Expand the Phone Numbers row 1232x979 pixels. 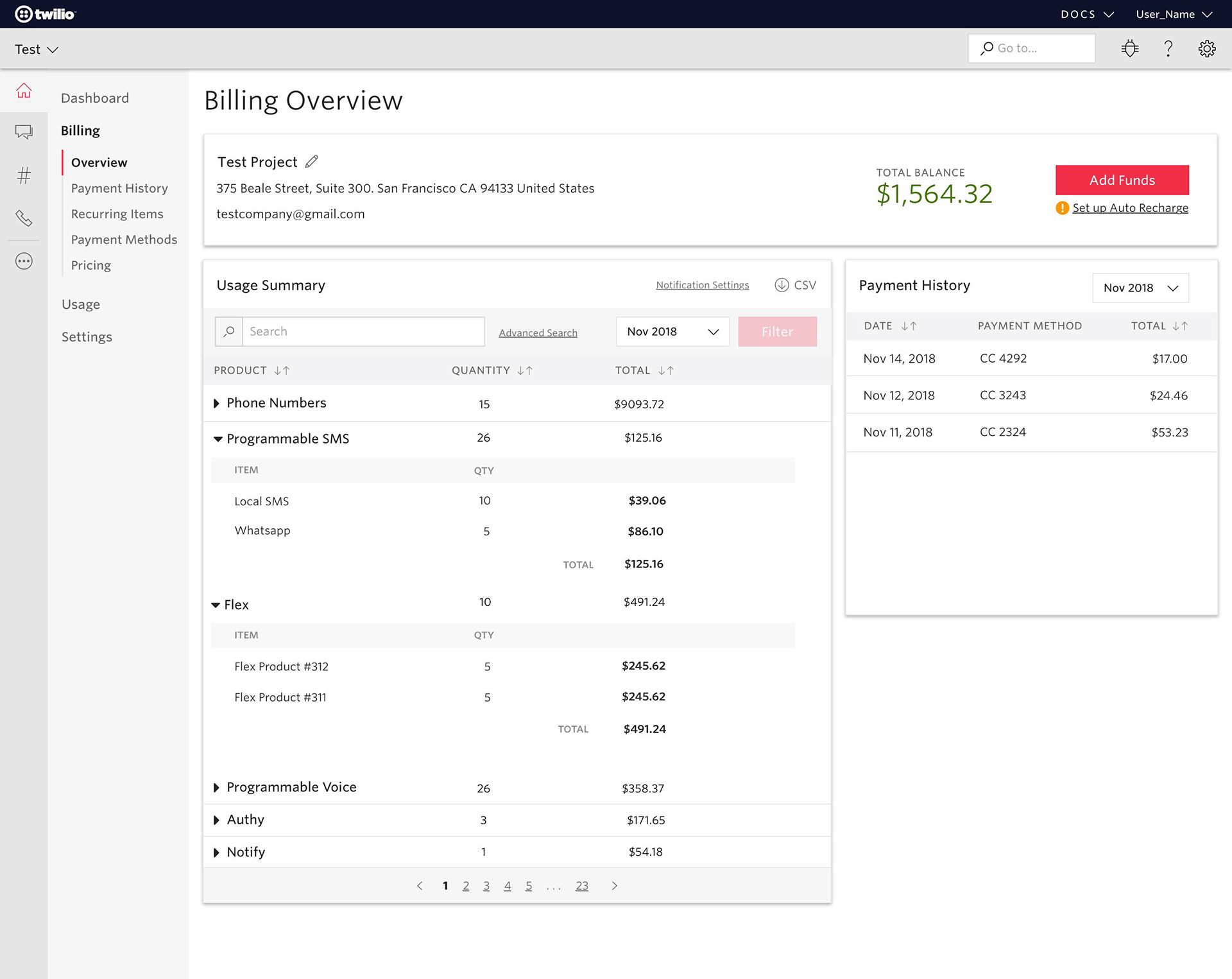click(x=216, y=403)
